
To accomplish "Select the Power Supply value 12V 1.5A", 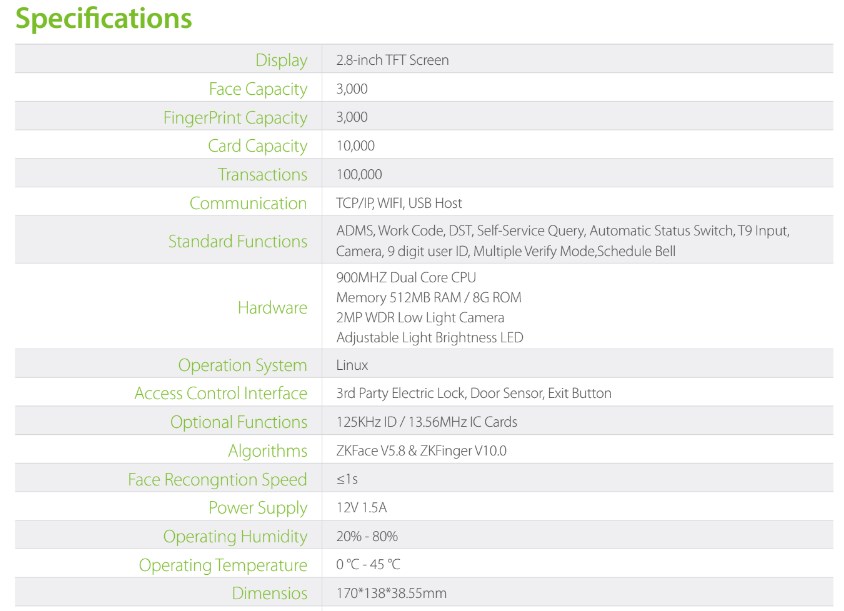I will [361, 508].
